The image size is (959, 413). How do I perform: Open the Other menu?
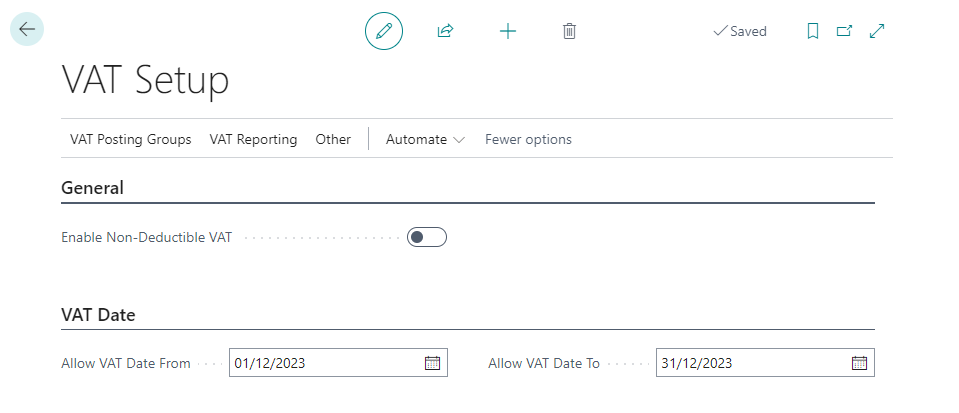(333, 140)
